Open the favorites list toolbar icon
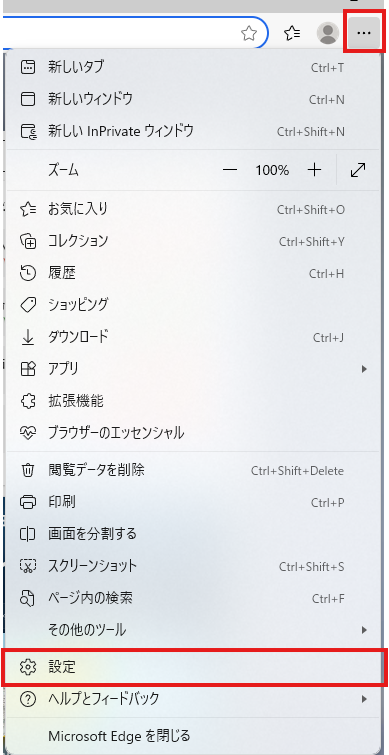 (x=292, y=33)
